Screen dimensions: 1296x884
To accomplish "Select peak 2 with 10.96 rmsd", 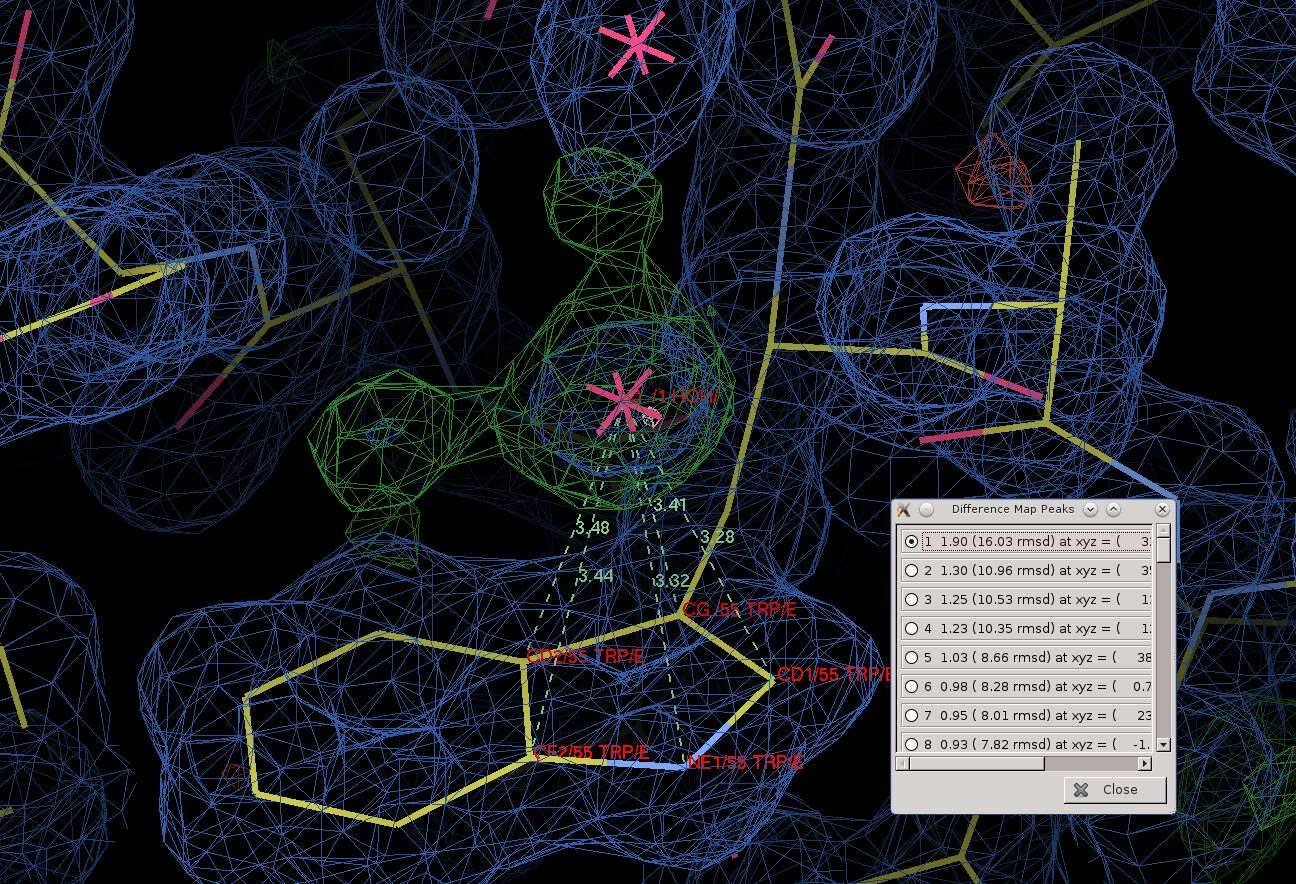I will (911, 570).
